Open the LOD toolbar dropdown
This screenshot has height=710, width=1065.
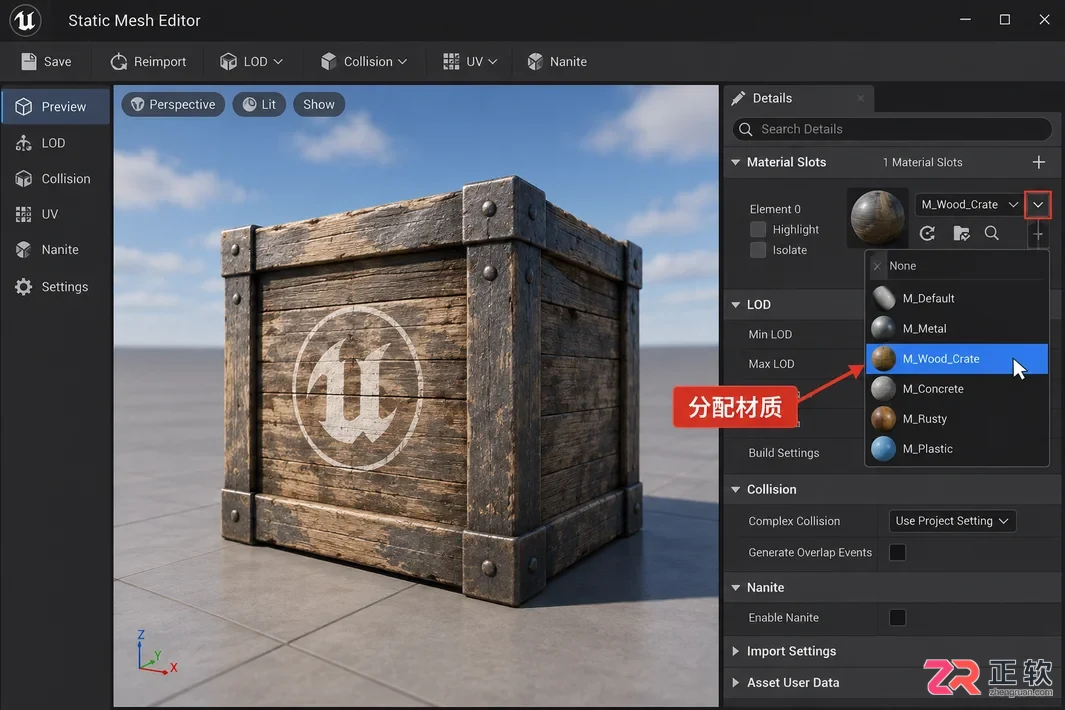point(251,62)
